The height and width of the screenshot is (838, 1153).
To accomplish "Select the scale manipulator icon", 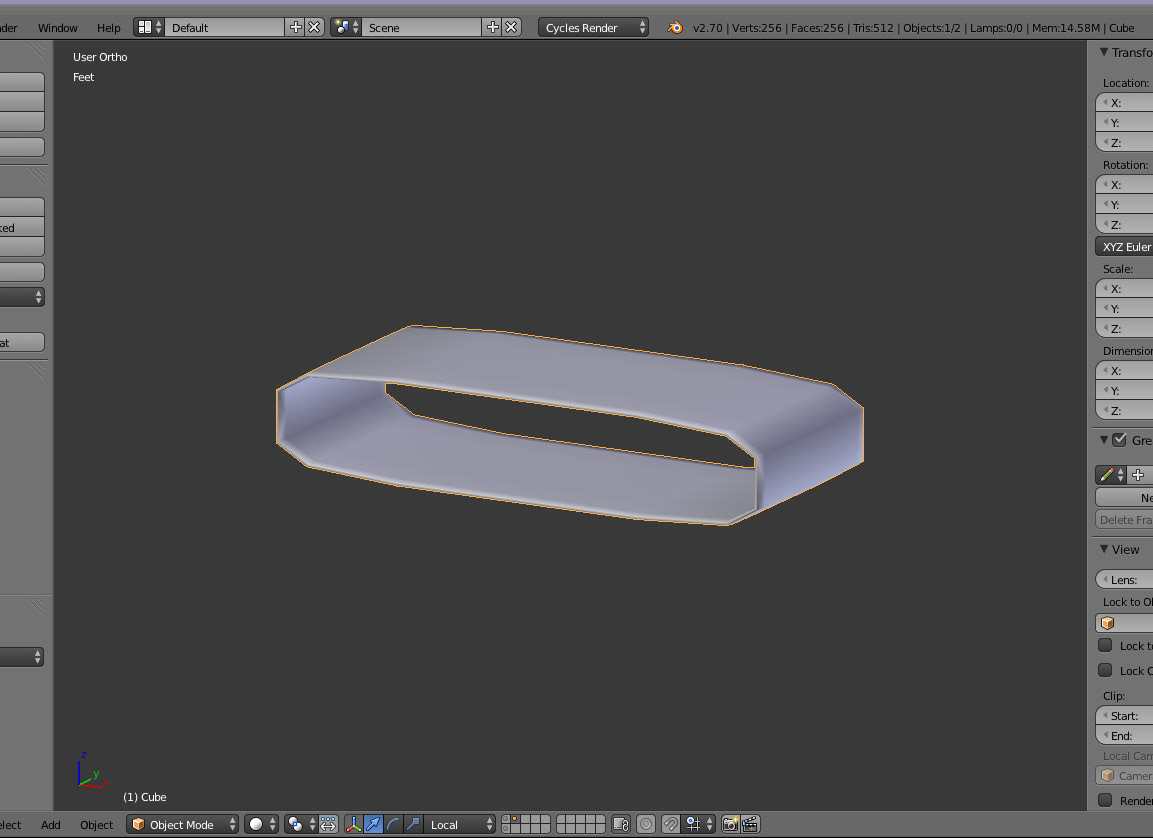I will (x=413, y=824).
